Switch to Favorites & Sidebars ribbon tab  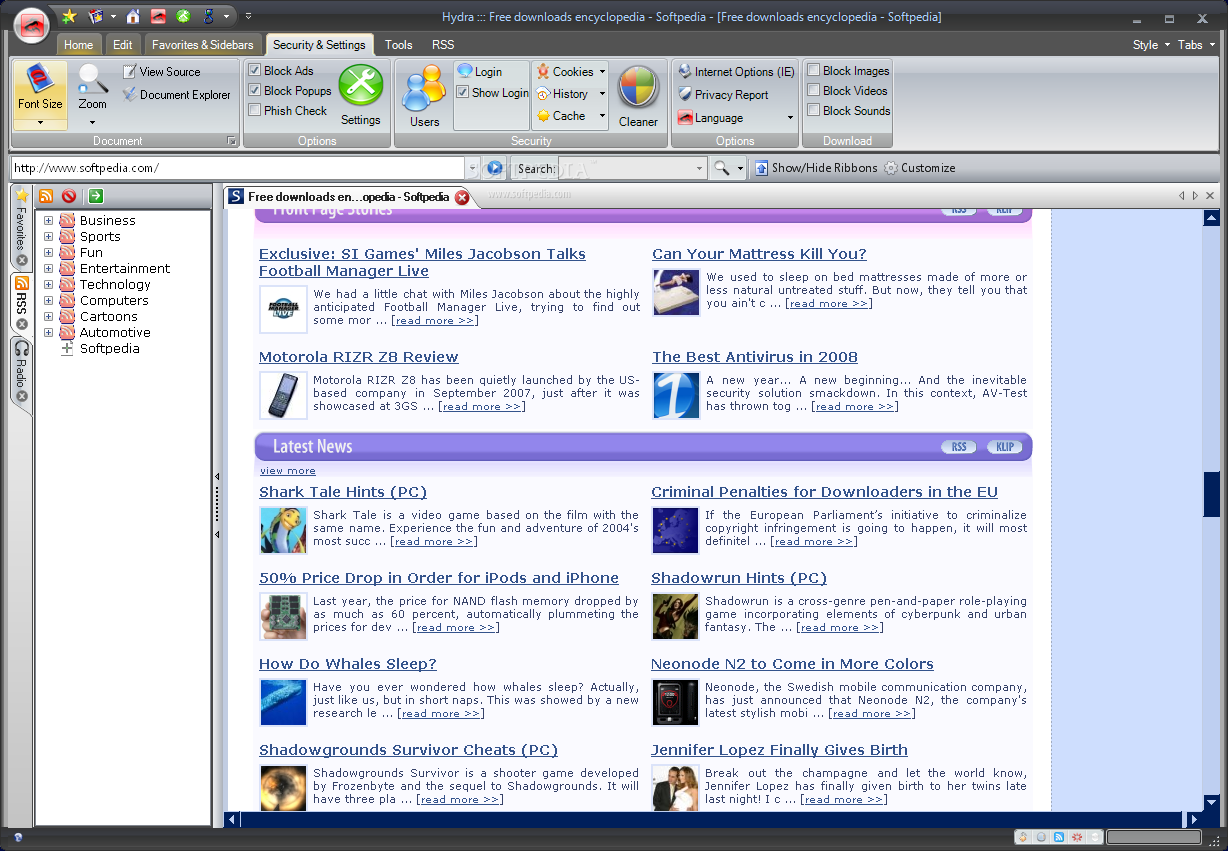(x=203, y=45)
